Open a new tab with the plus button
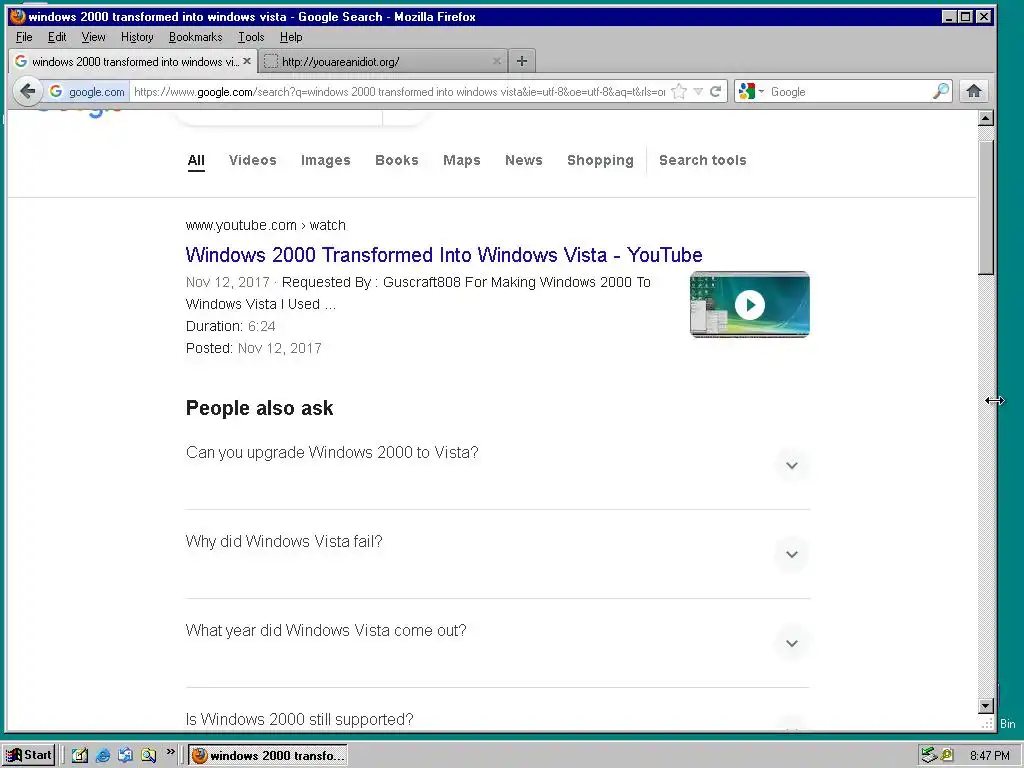The height and width of the screenshot is (768, 1024). 521,61
